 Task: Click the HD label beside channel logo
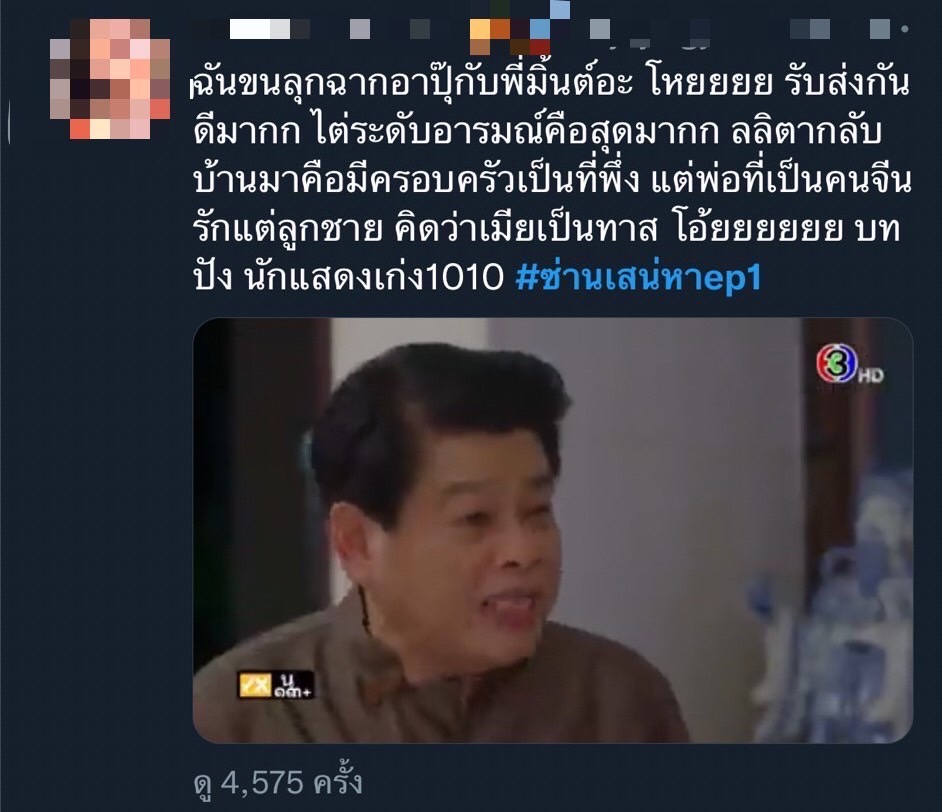coord(871,376)
